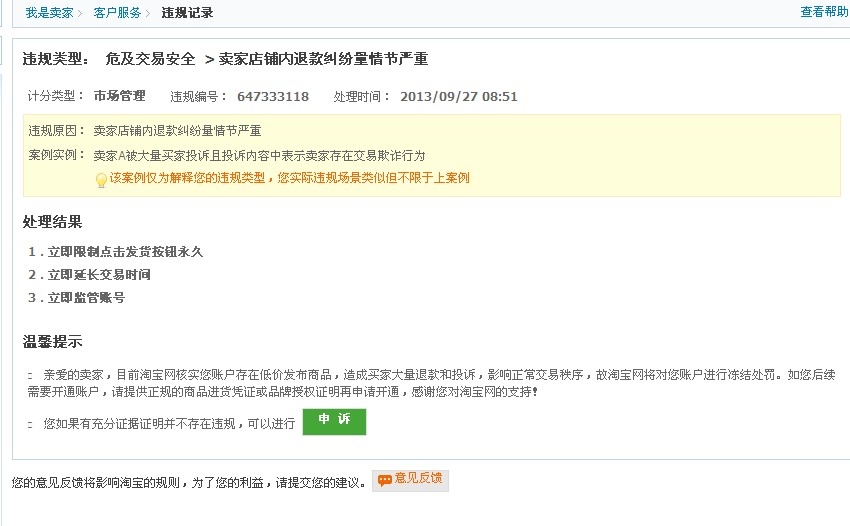
Task: Click breadcrumb arrow after 客户服务
Action: 148,13
